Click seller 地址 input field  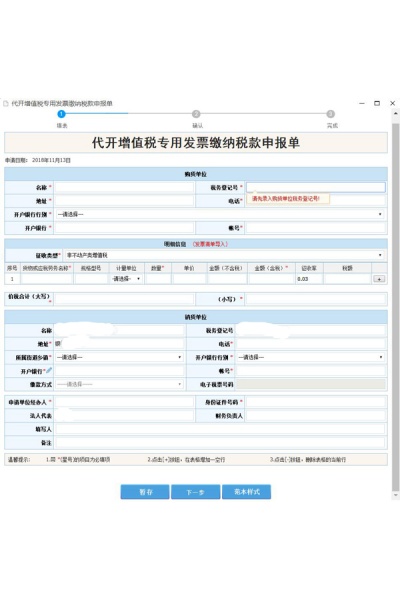tap(119, 344)
